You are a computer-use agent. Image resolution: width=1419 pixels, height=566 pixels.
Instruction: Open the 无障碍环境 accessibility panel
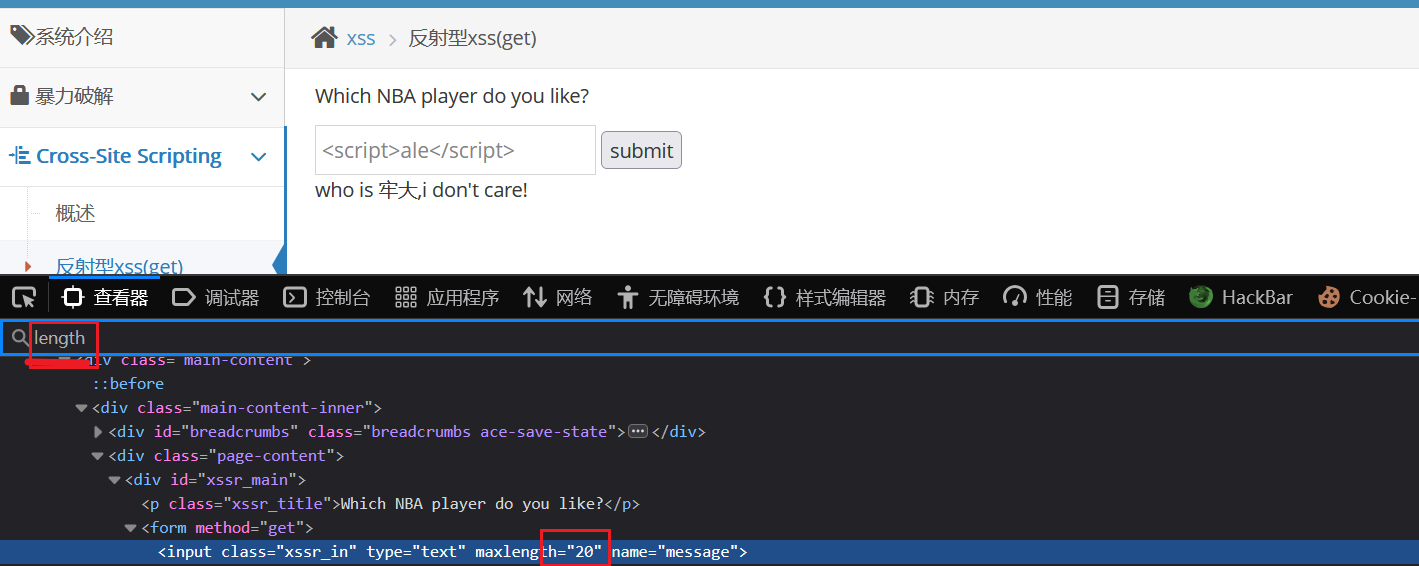point(678,297)
